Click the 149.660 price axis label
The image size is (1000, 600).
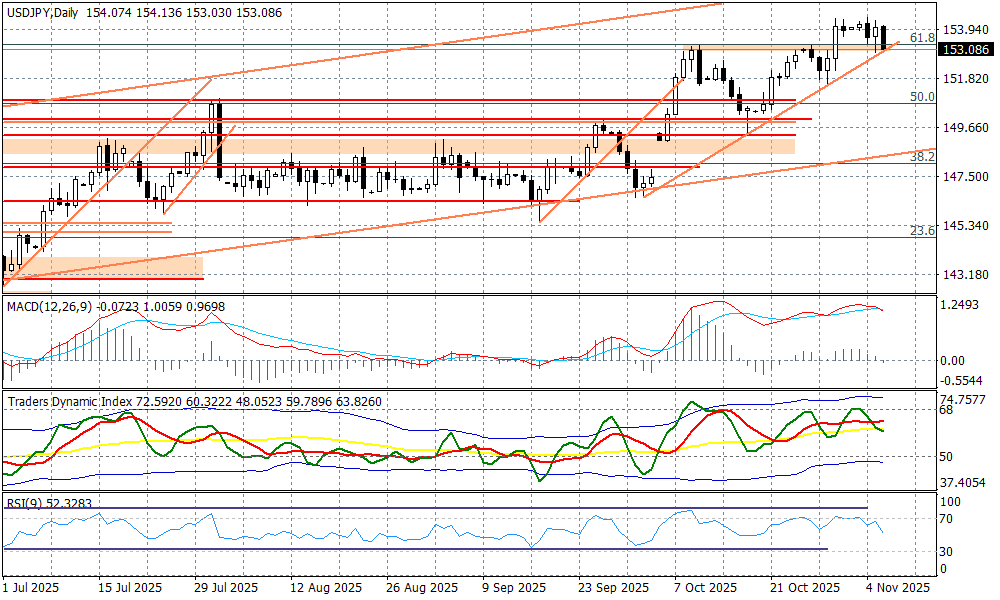(964, 128)
